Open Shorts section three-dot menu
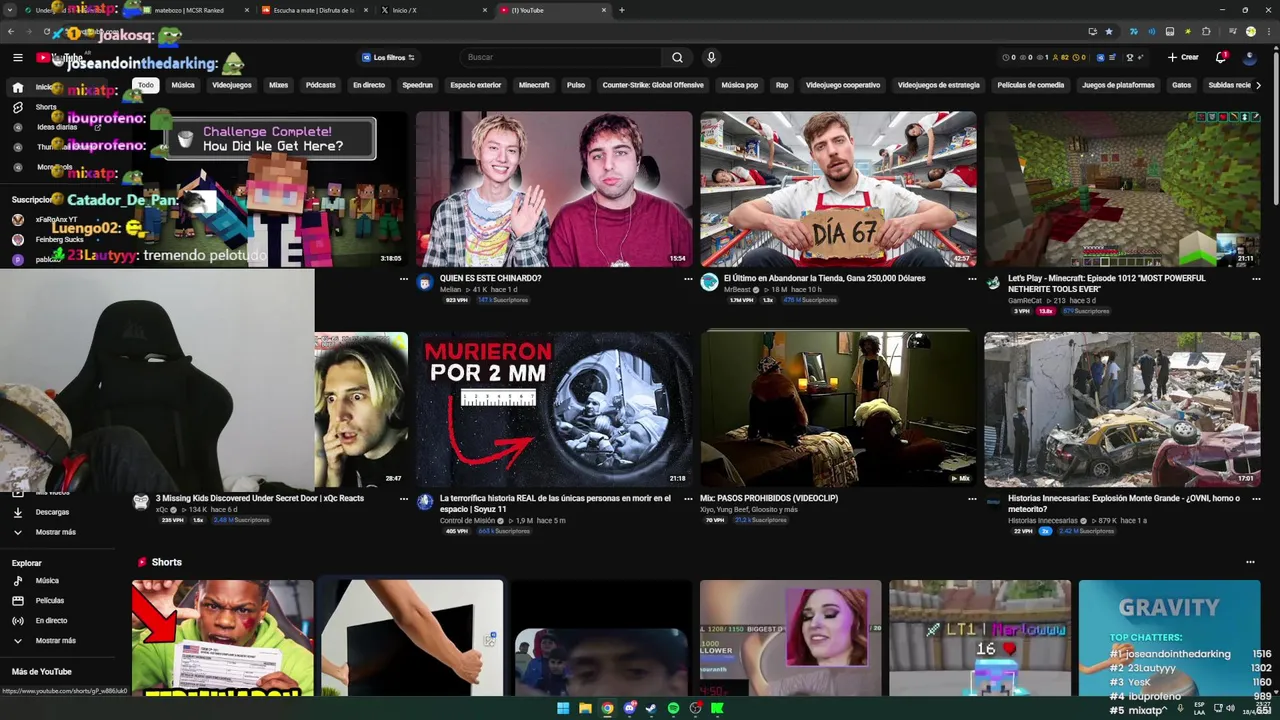Screen dimensions: 1280x720 (x=1250, y=562)
